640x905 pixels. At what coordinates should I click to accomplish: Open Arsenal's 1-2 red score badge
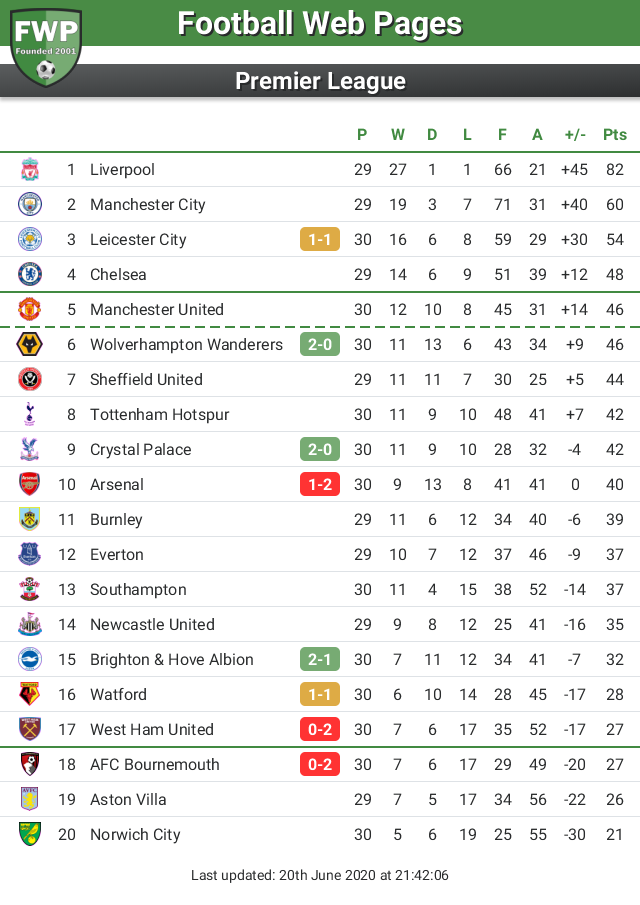(320, 485)
